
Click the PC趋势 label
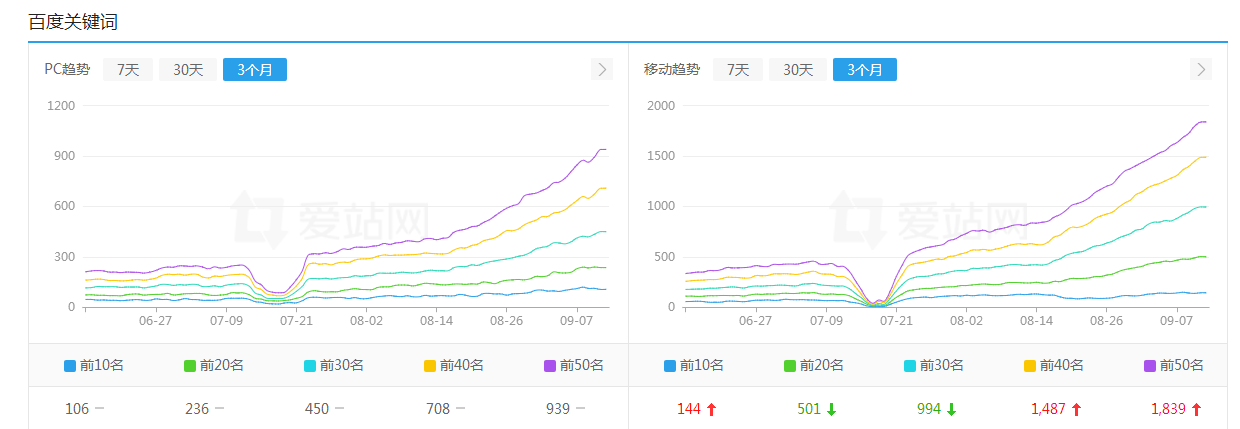click(x=67, y=70)
